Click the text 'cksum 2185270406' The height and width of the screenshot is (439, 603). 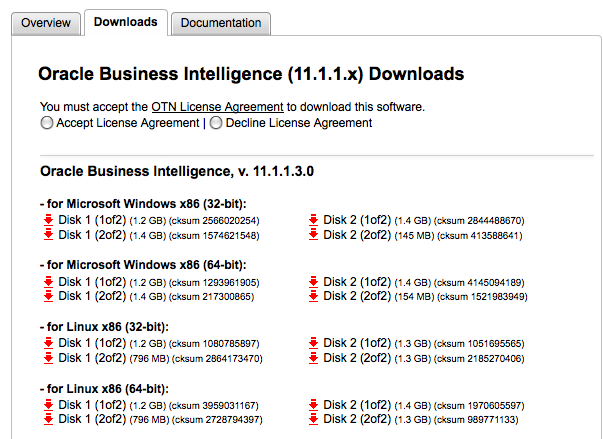point(479,359)
